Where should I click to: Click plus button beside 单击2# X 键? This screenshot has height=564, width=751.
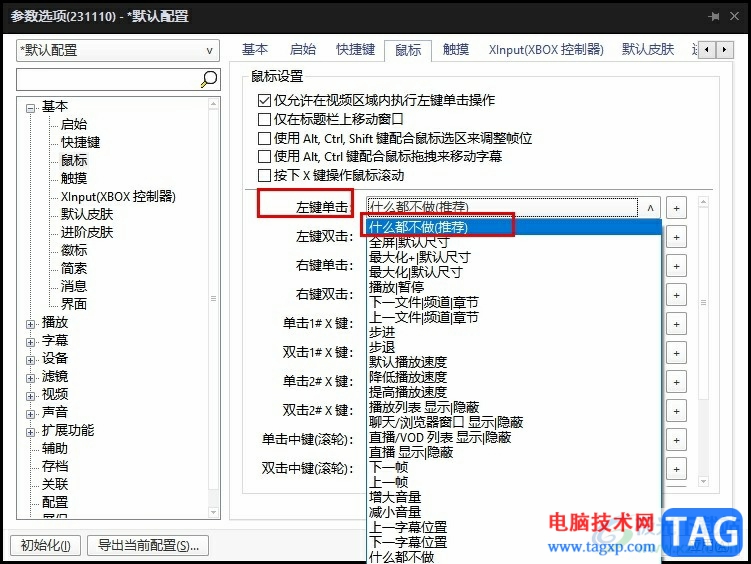click(x=676, y=382)
